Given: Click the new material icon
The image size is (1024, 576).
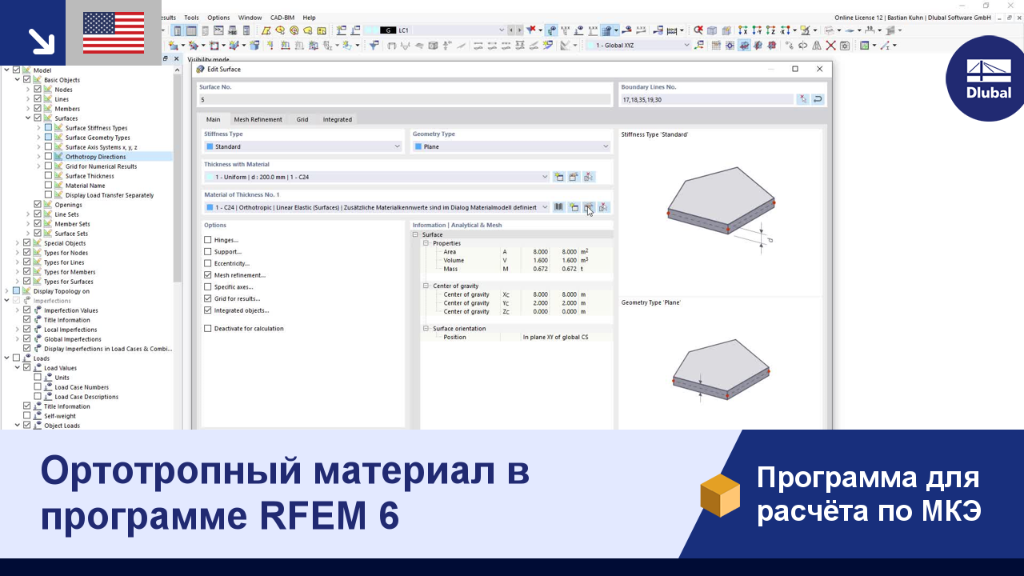Looking at the screenshot, I should click(x=574, y=207).
